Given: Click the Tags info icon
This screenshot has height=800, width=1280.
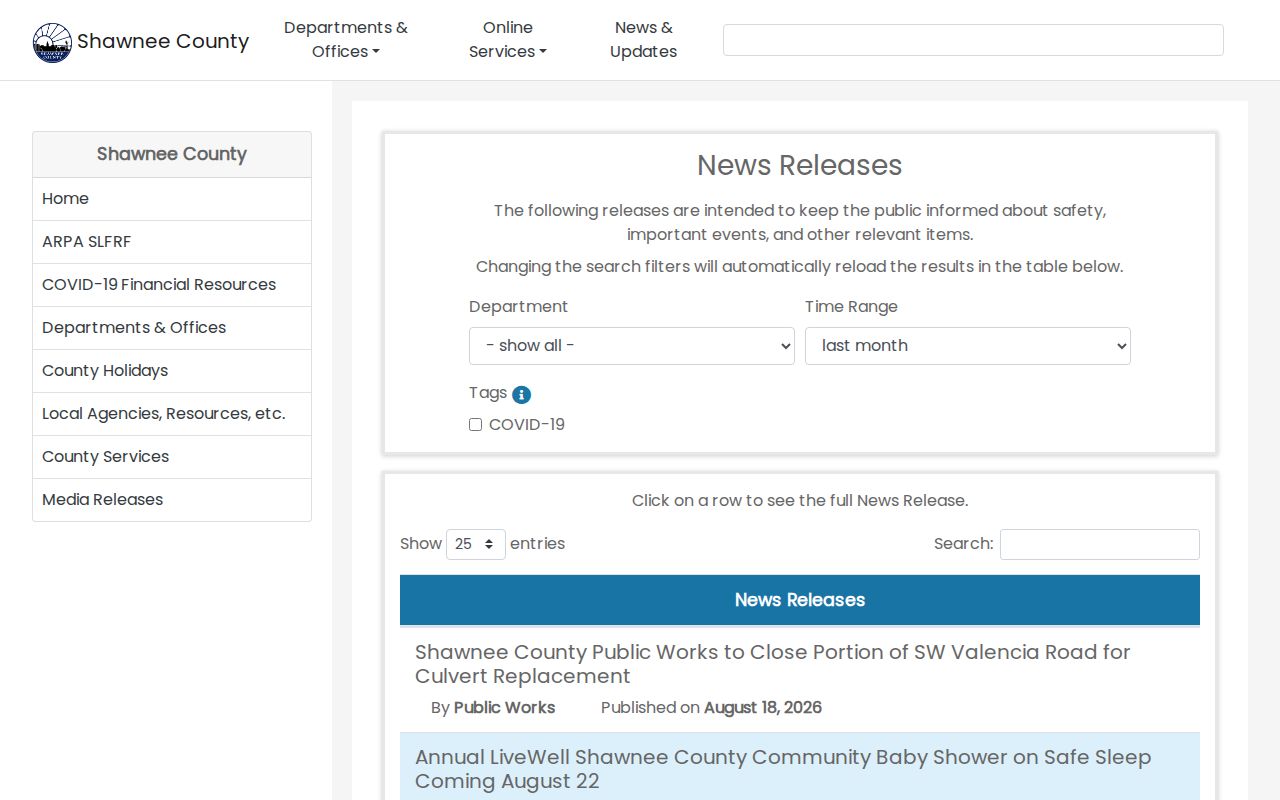Looking at the screenshot, I should (521, 394).
